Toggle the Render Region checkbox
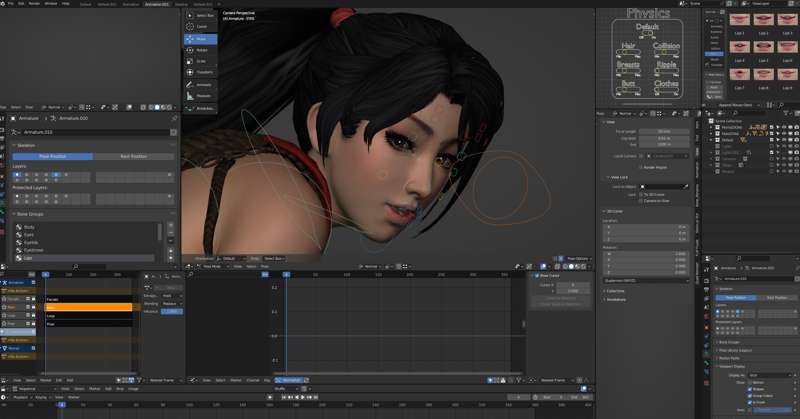The width and height of the screenshot is (800, 419). [641, 167]
